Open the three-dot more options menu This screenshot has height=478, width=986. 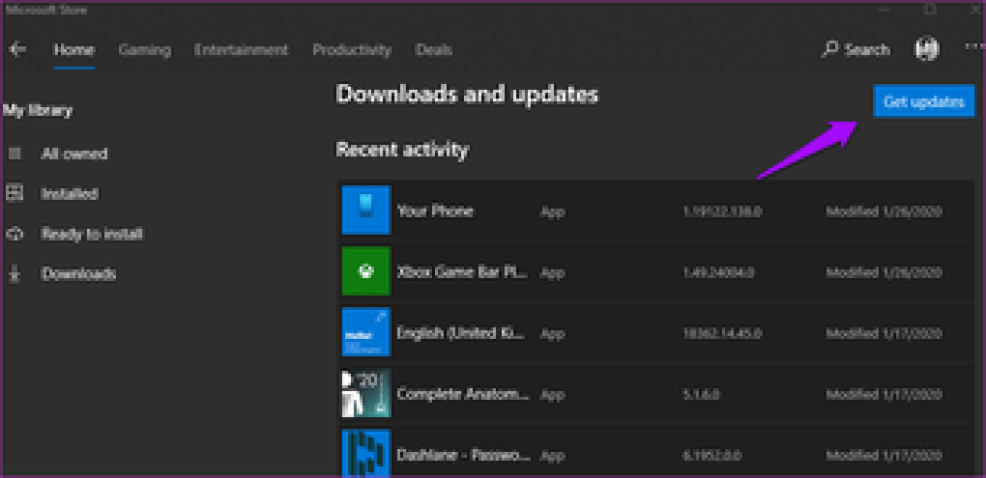pyautogui.click(x=973, y=48)
